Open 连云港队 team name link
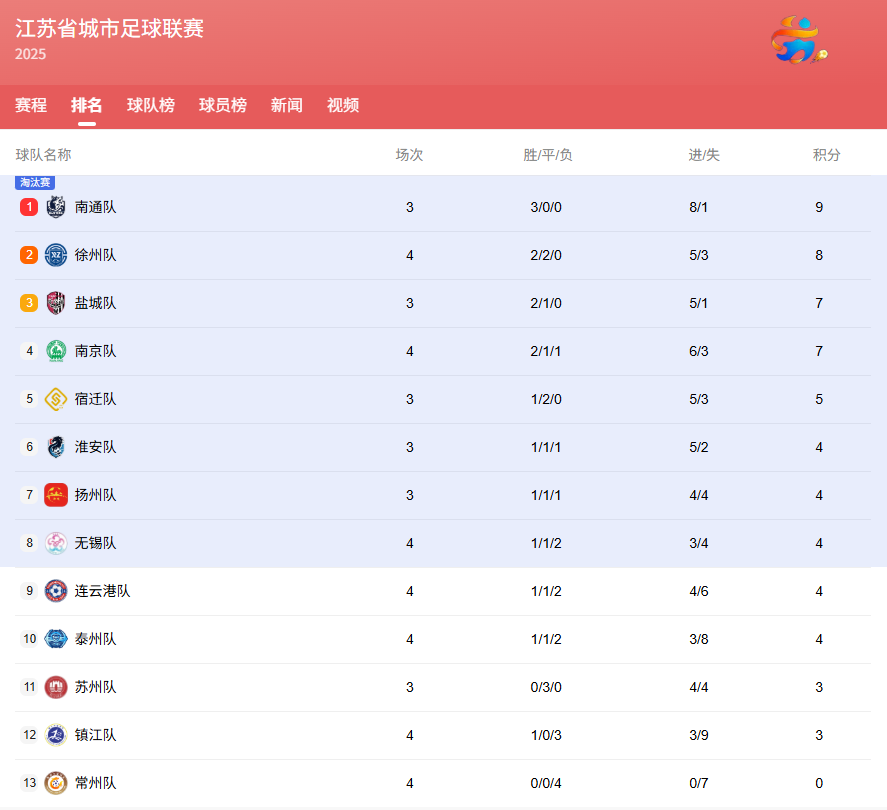Screen dimensions: 887x810 tap(102, 591)
